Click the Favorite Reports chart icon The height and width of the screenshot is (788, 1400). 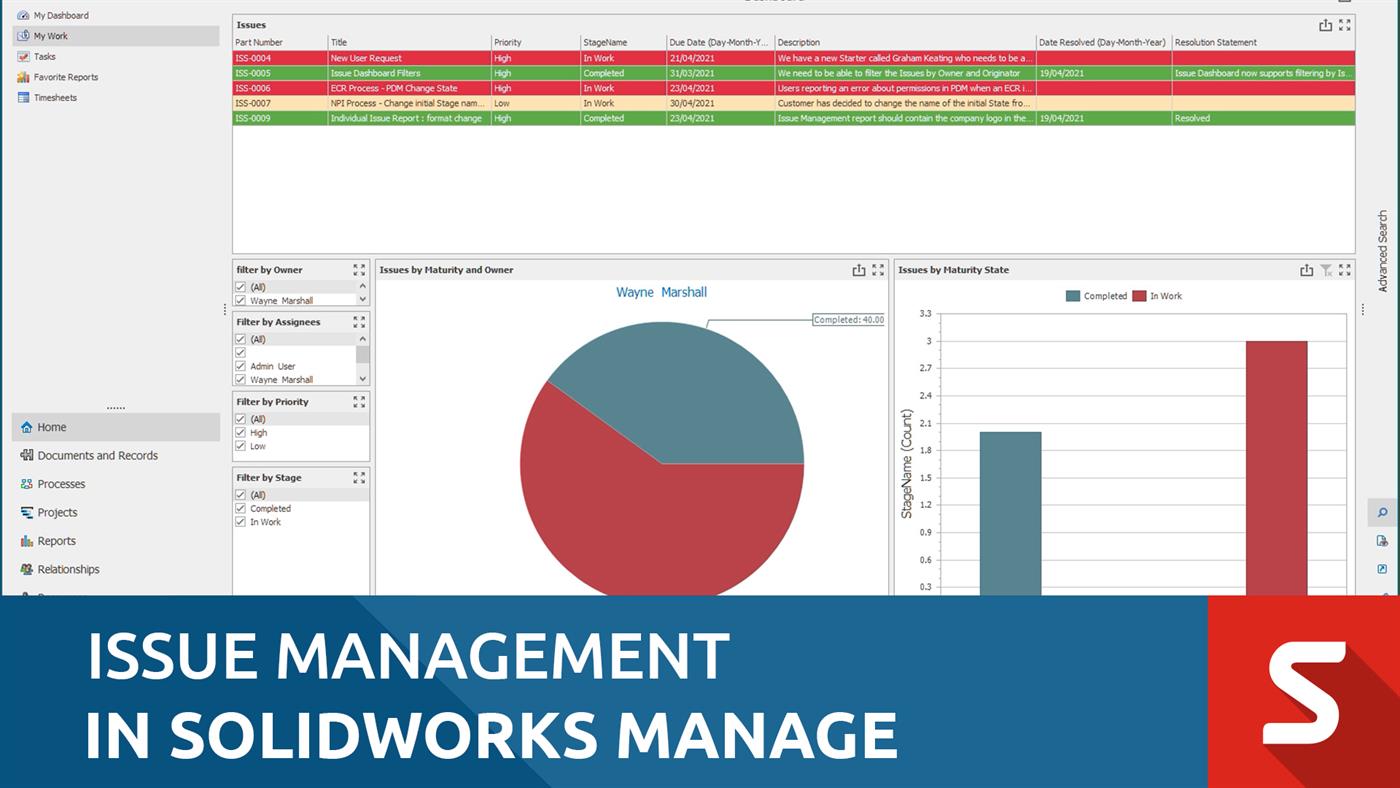(24, 77)
